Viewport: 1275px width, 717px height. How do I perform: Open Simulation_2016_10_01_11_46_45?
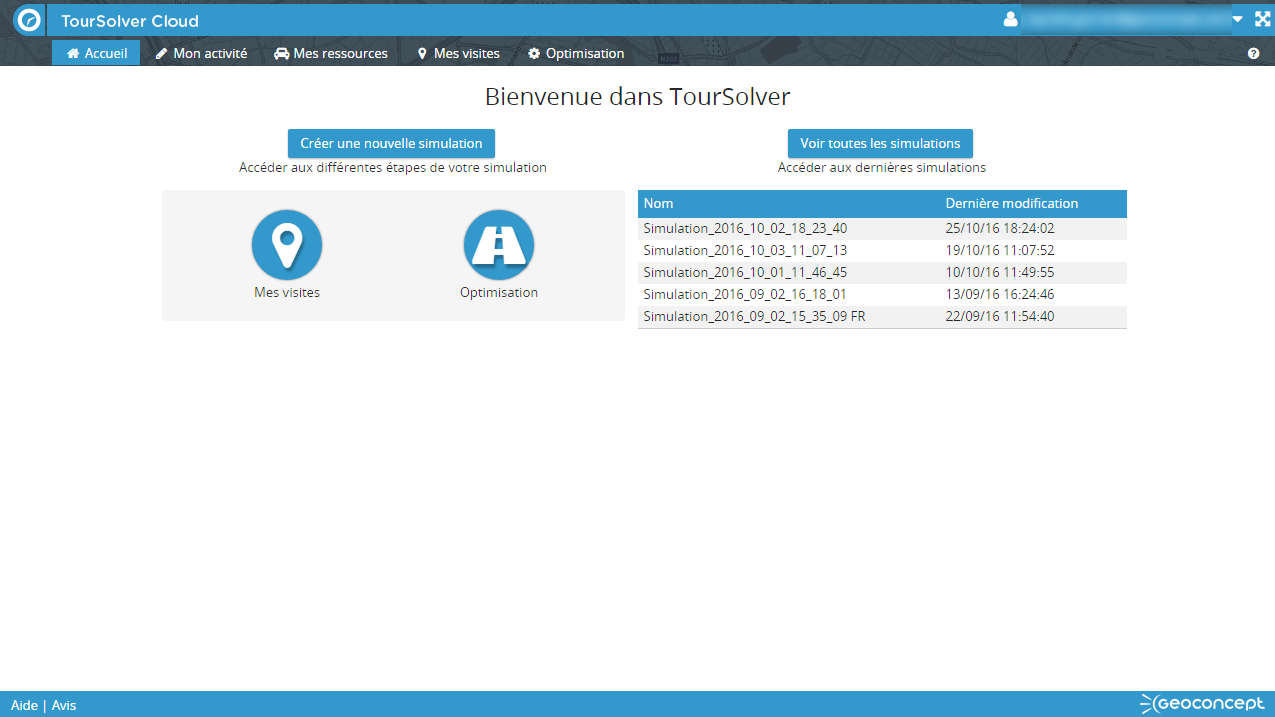[x=745, y=272]
